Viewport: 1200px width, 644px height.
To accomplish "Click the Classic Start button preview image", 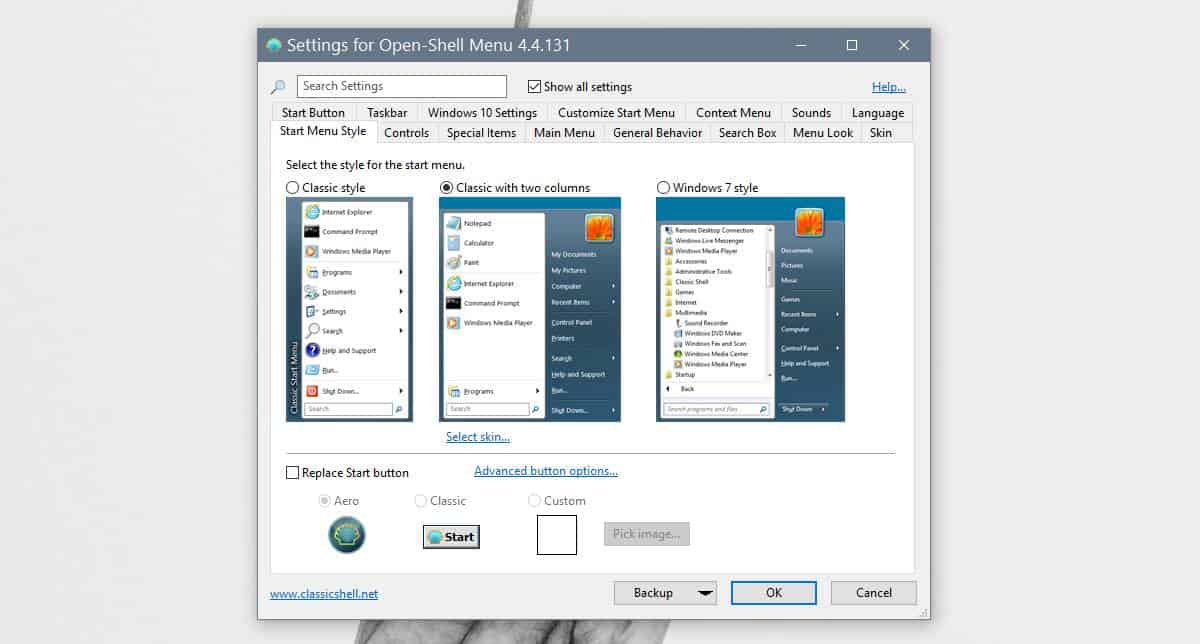I will click(450, 536).
